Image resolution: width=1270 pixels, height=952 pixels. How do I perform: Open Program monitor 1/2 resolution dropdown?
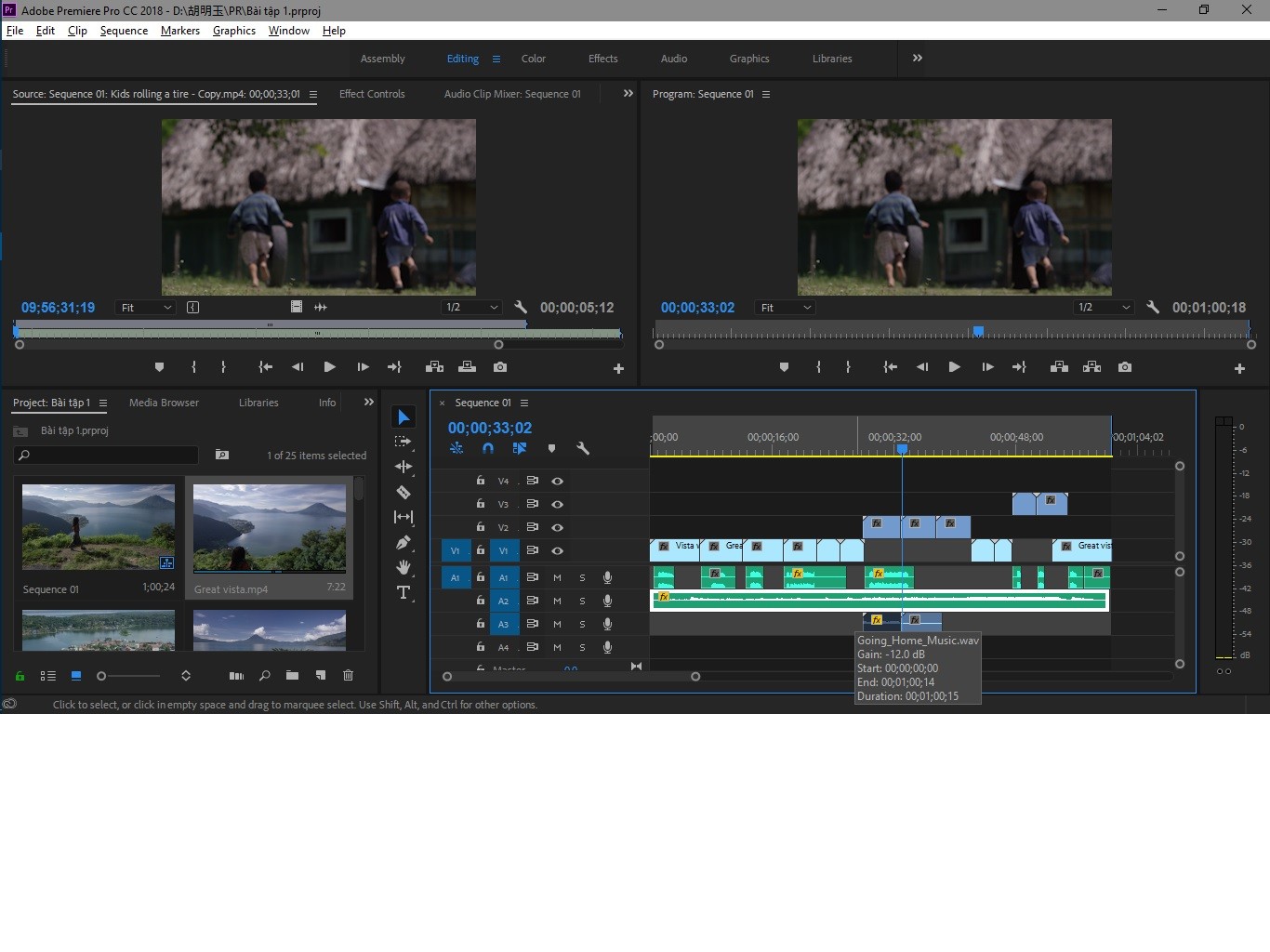click(x=1103, y=308)
